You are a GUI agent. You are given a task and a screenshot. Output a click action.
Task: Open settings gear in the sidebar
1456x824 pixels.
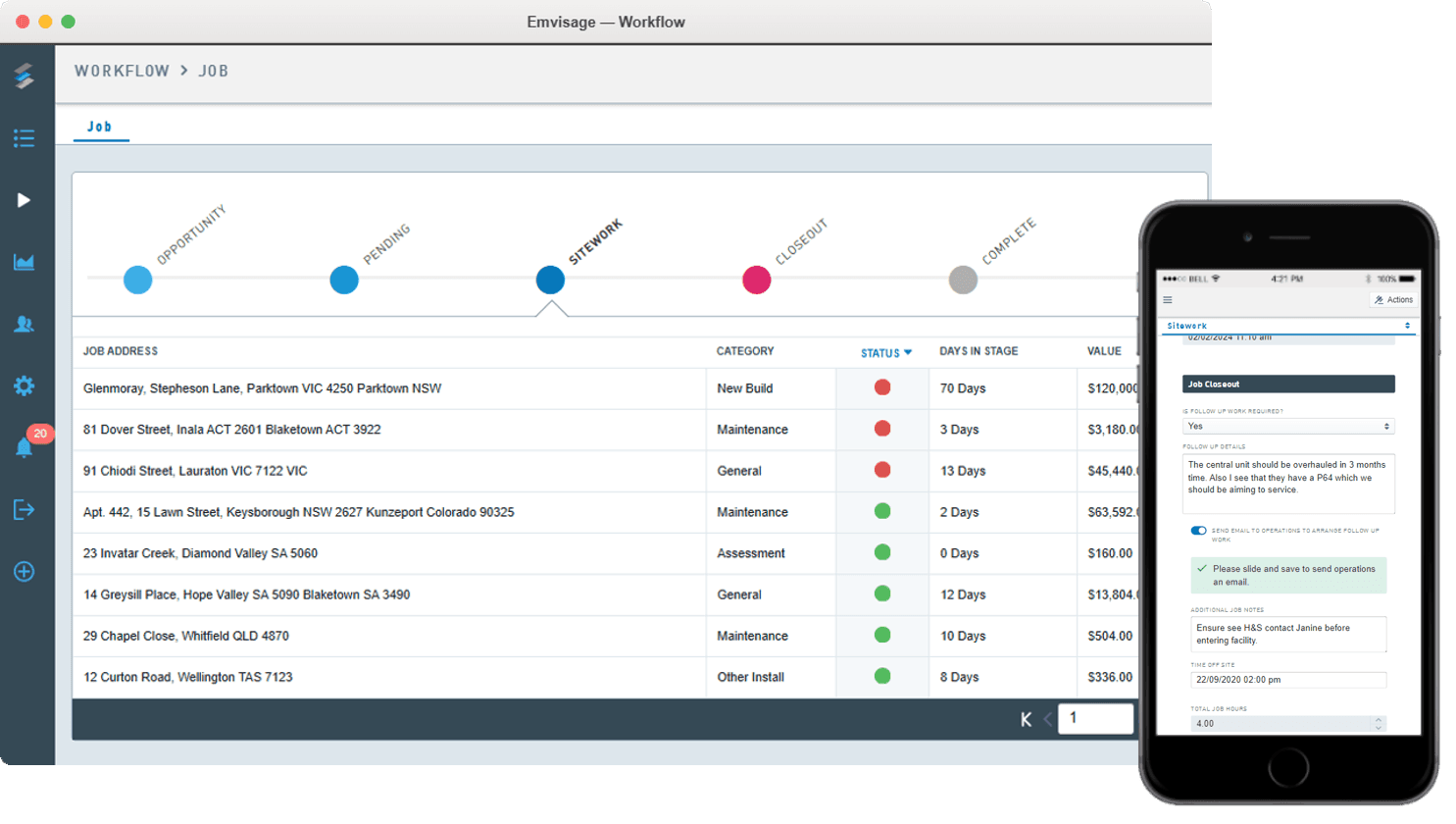point(25,386)
